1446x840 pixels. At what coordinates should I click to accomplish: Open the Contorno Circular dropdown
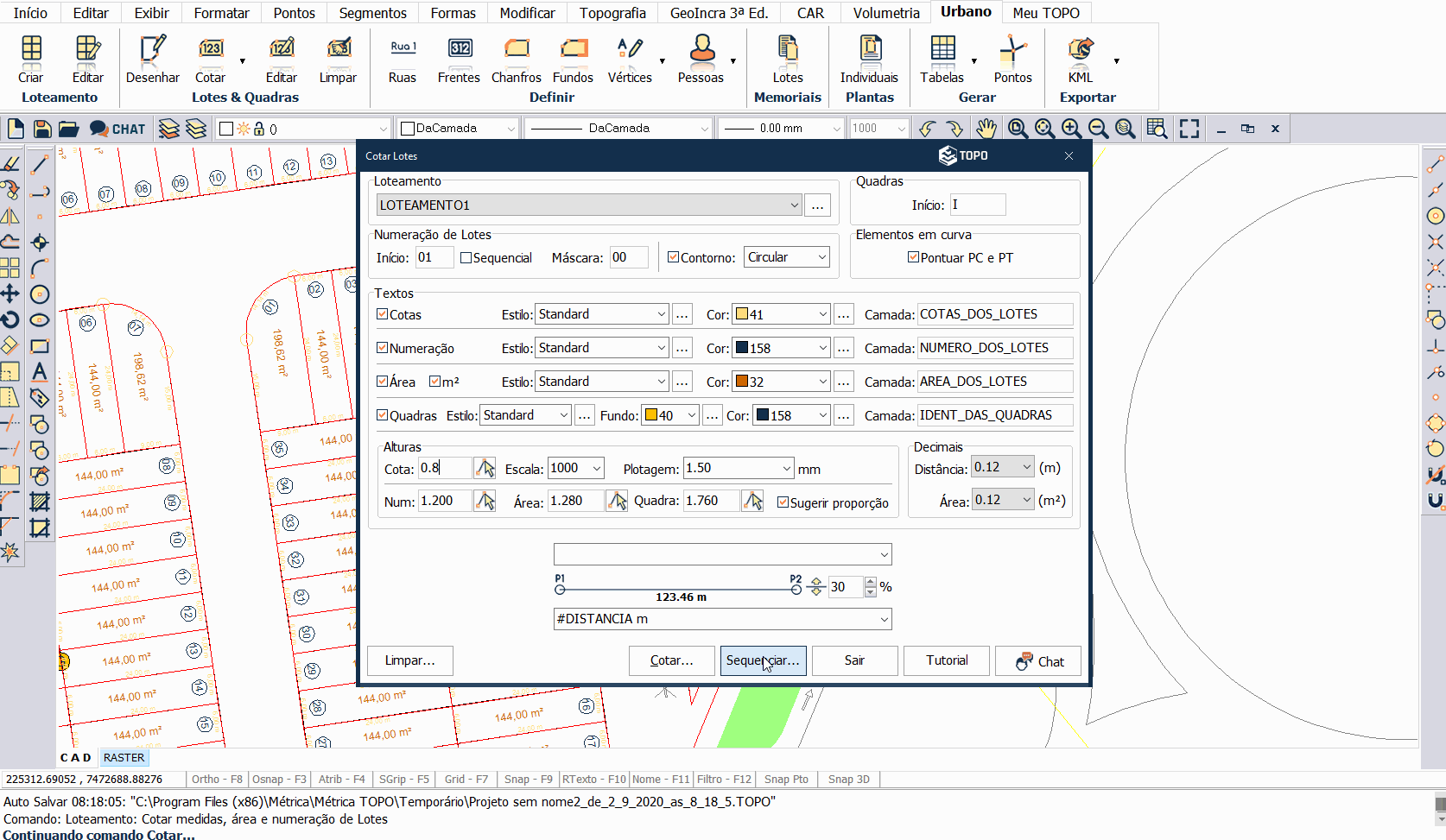(821, 257)
